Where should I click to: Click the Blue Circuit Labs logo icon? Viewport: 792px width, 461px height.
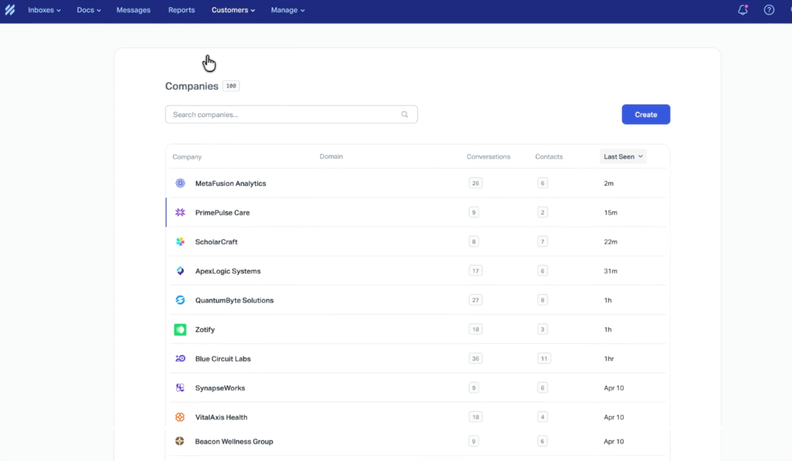click(180, 358)
